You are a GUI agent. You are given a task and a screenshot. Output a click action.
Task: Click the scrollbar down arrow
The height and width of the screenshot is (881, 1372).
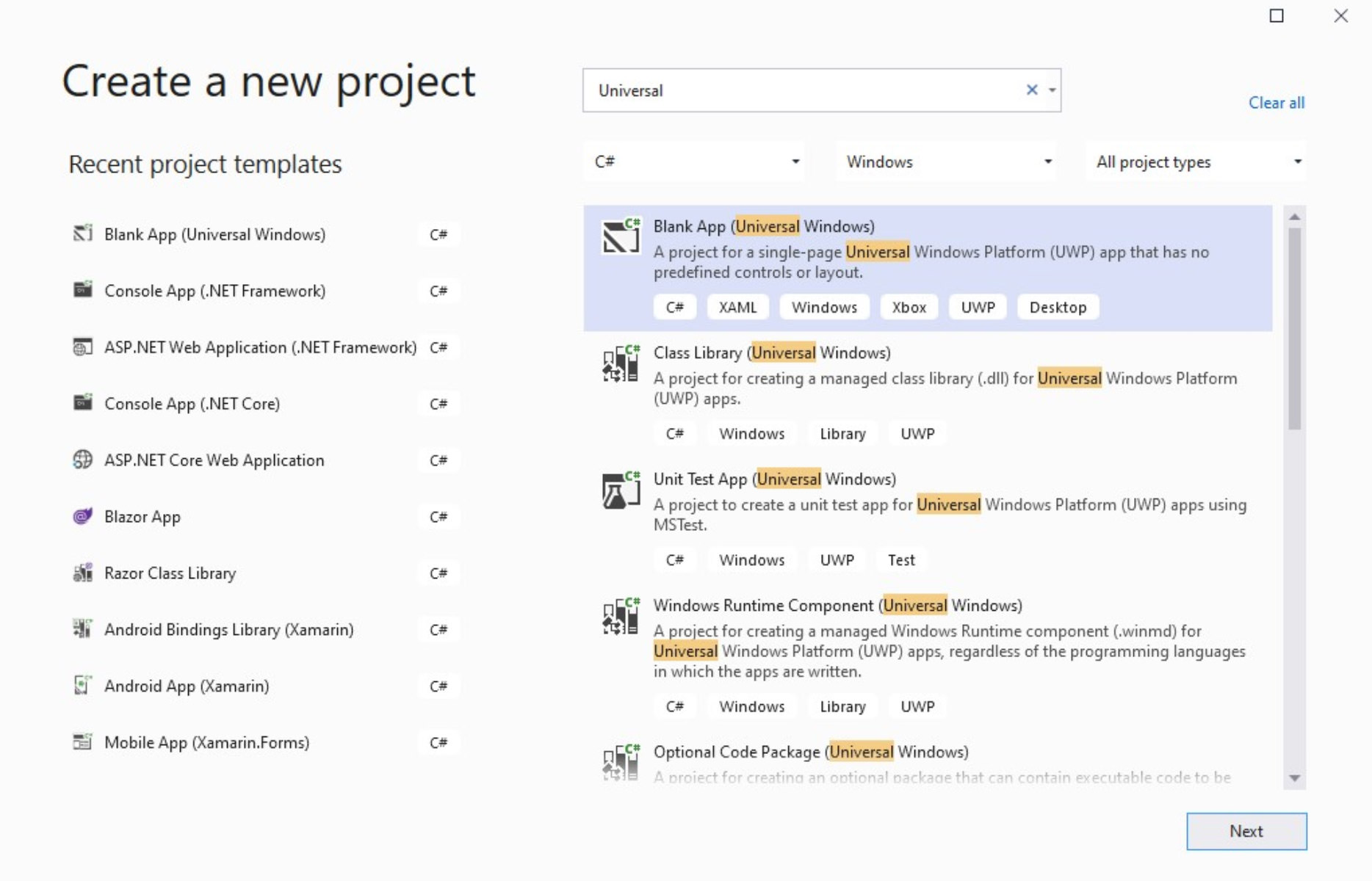(1294, 778)
